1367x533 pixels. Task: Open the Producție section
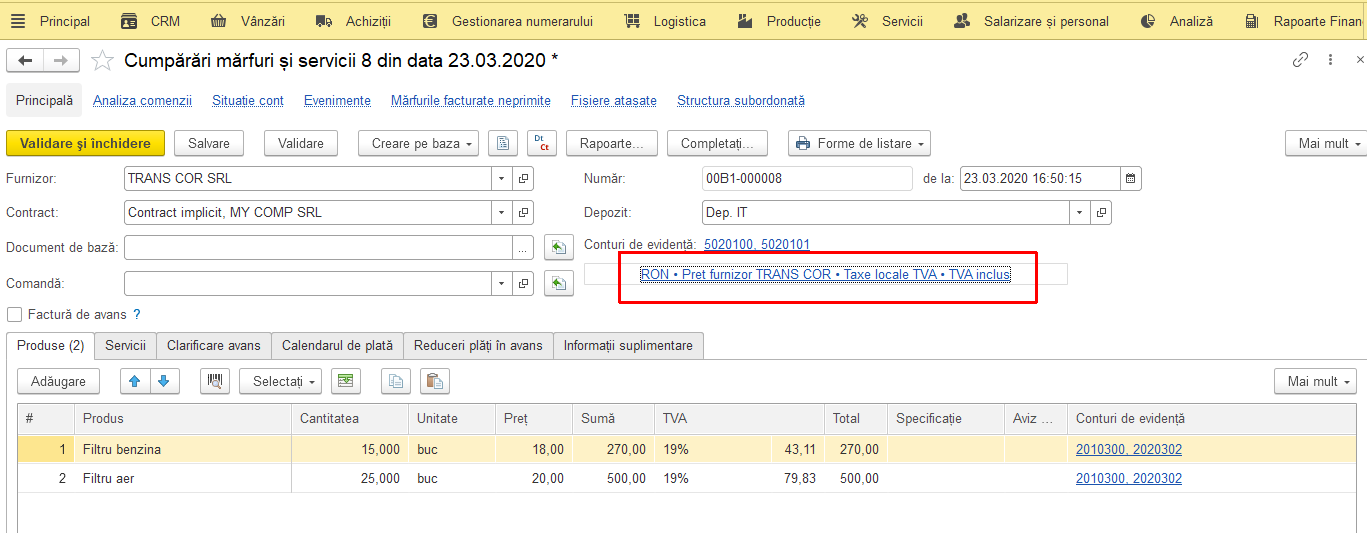click(x=778, y=21)
